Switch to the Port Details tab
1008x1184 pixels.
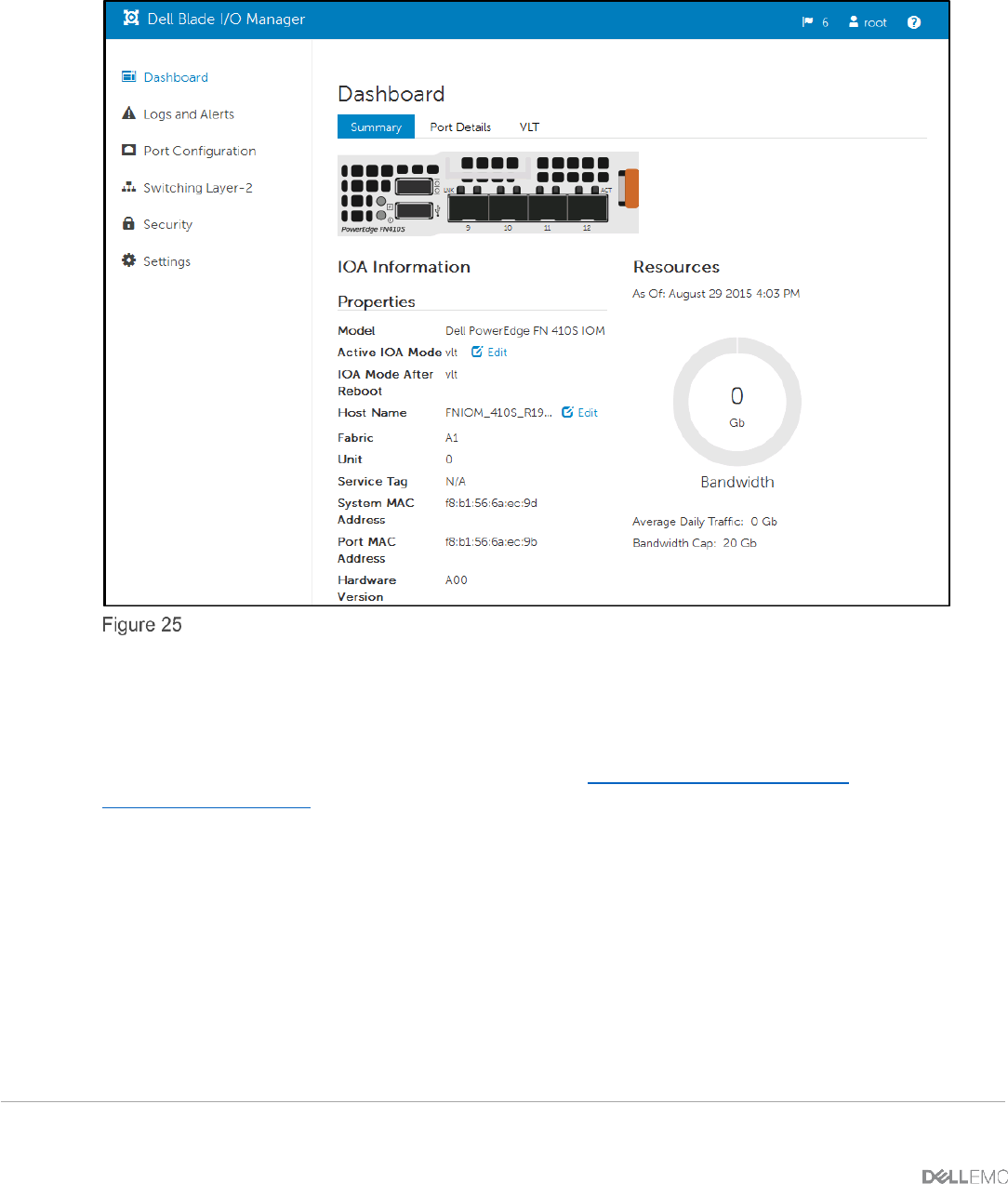pyautogui.click(x=460, y=127)
